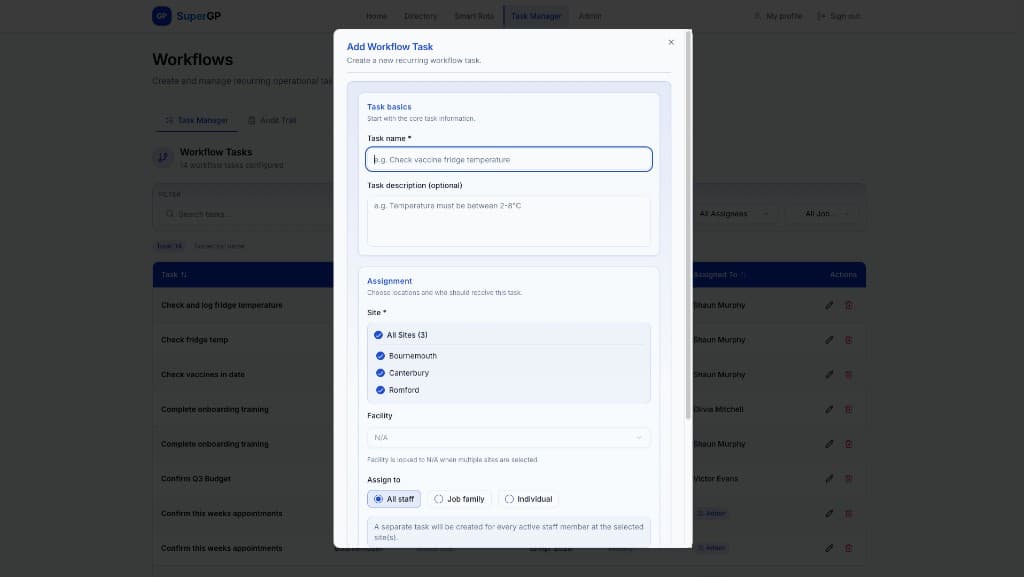
Task: Click the Task description text area
Action: click(x=509, y=221)
